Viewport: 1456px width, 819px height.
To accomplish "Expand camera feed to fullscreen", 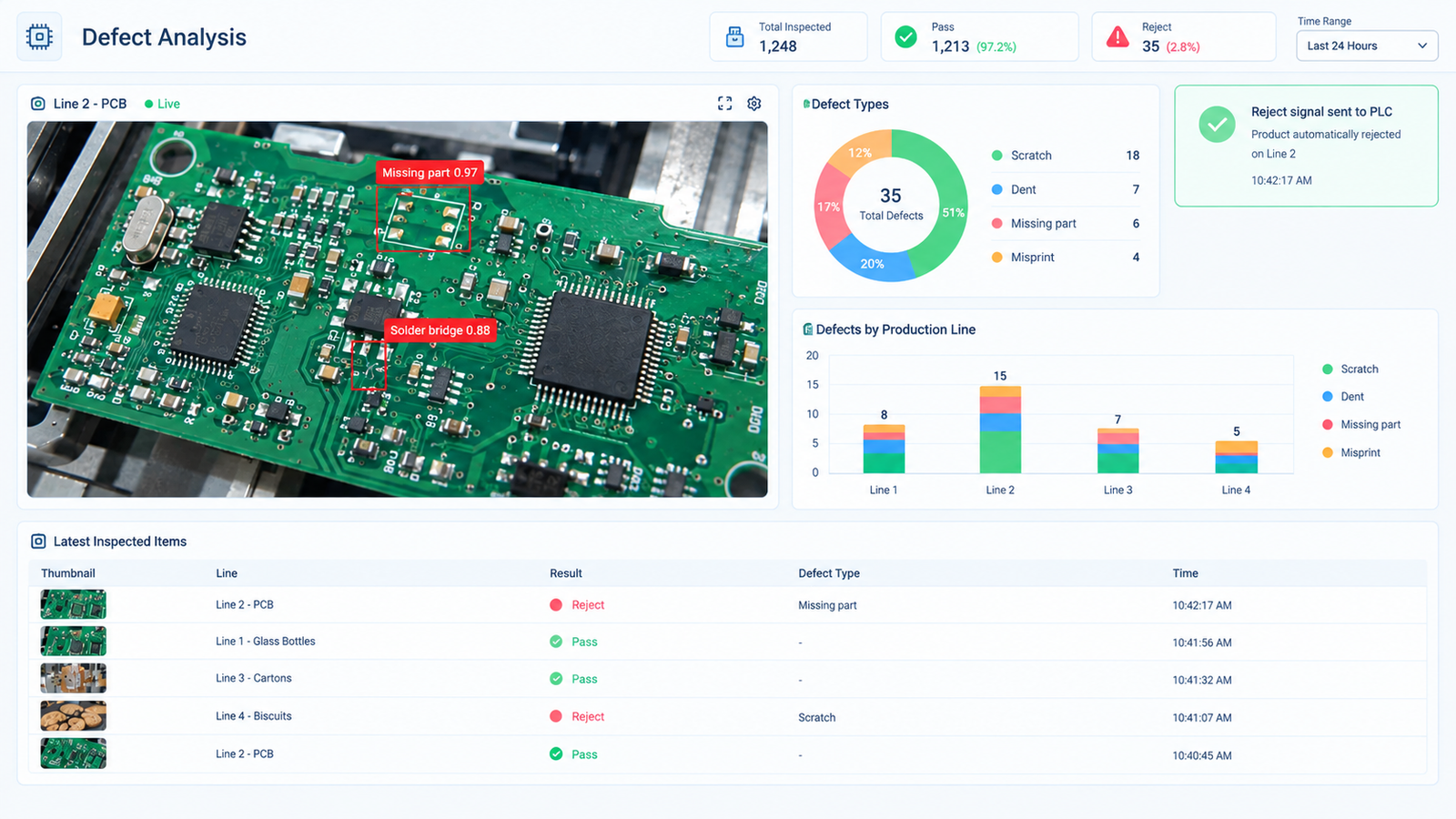I will (724, 104).
